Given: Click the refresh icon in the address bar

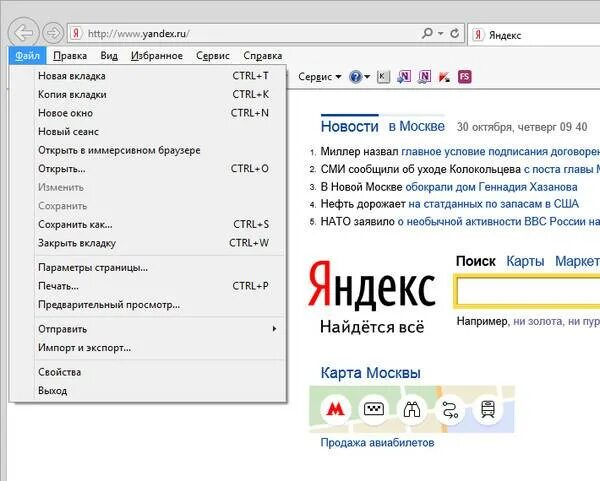Looking at the screenshot, I should click(455, 33).
